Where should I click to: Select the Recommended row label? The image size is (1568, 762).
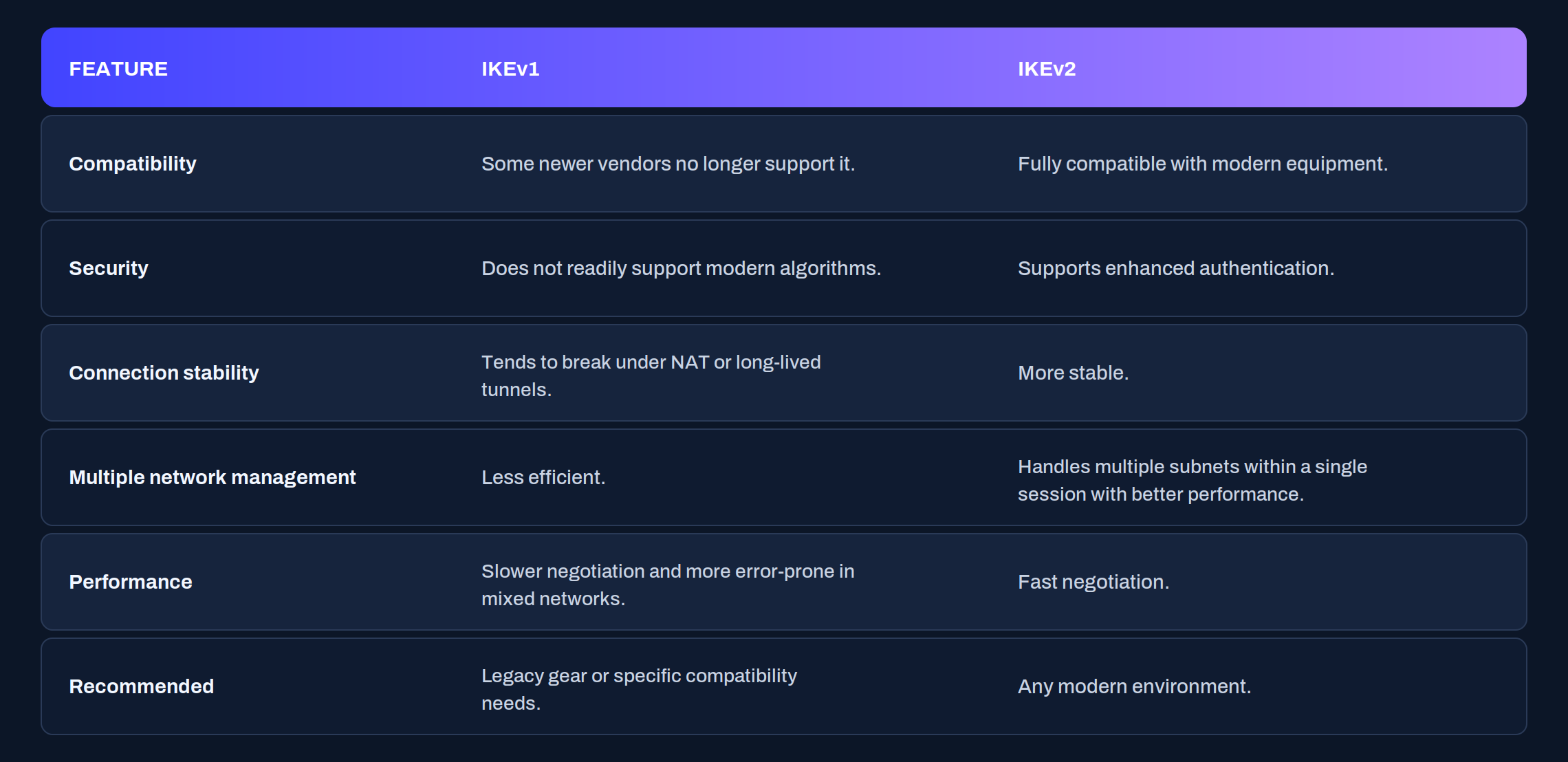pyautogui.click(x=142, y=686)
